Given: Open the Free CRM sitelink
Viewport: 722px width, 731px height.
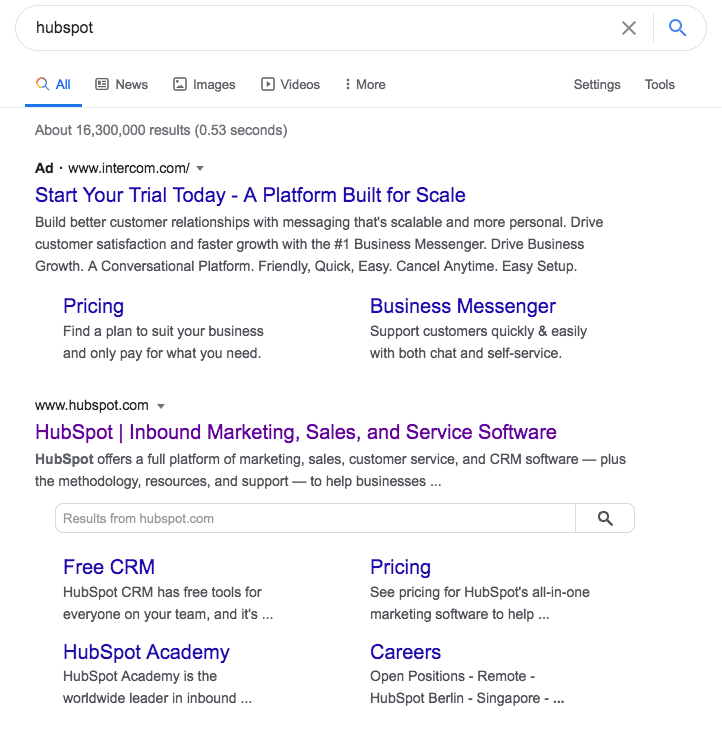Looking at the screenshot, I should [x=108, y=567].
